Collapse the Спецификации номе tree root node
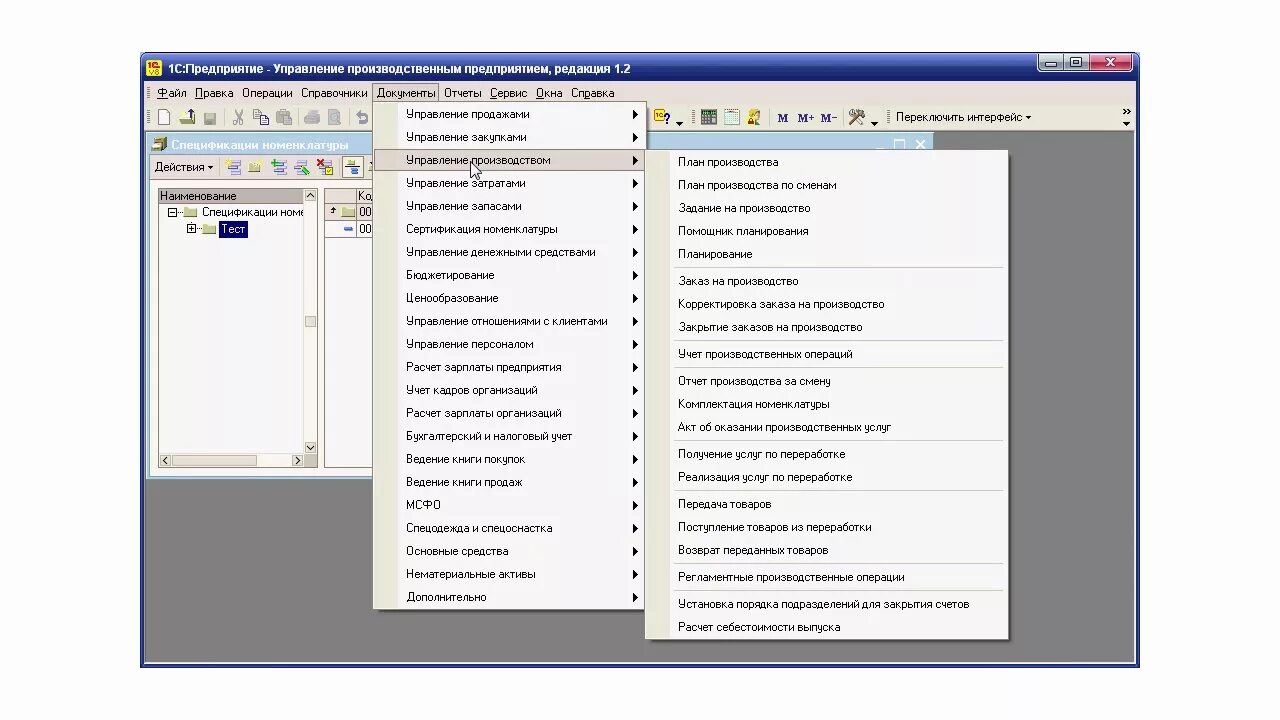This screenshot has height=720, width=1280. pos(173,212)
